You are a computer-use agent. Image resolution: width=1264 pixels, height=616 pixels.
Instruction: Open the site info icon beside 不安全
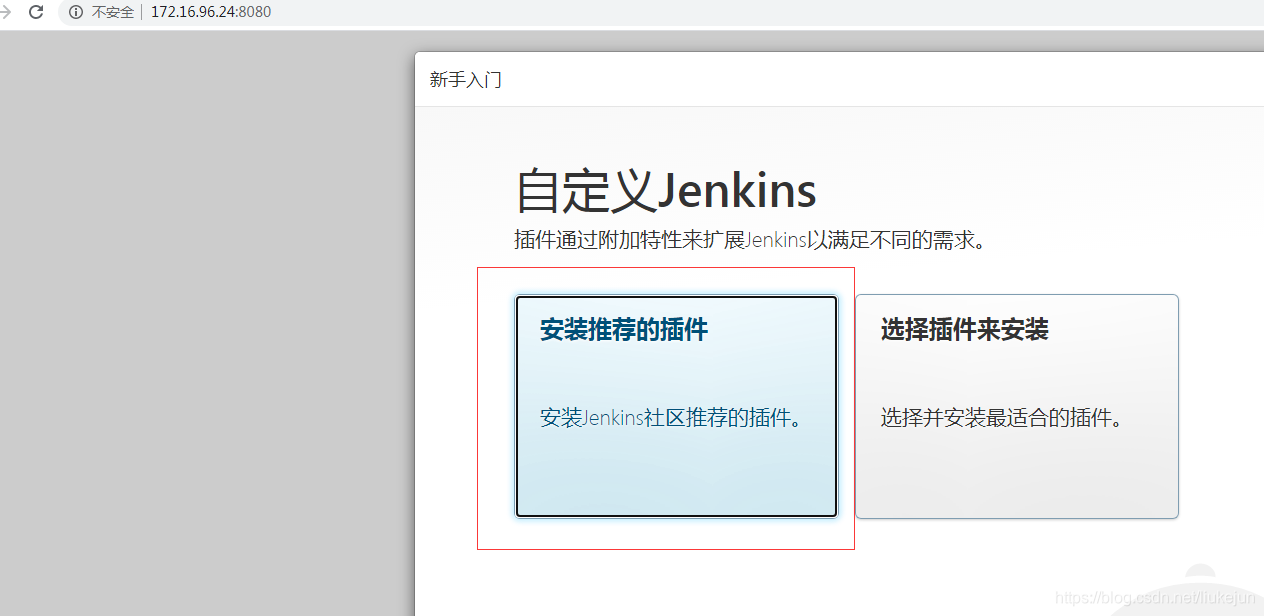76,12
